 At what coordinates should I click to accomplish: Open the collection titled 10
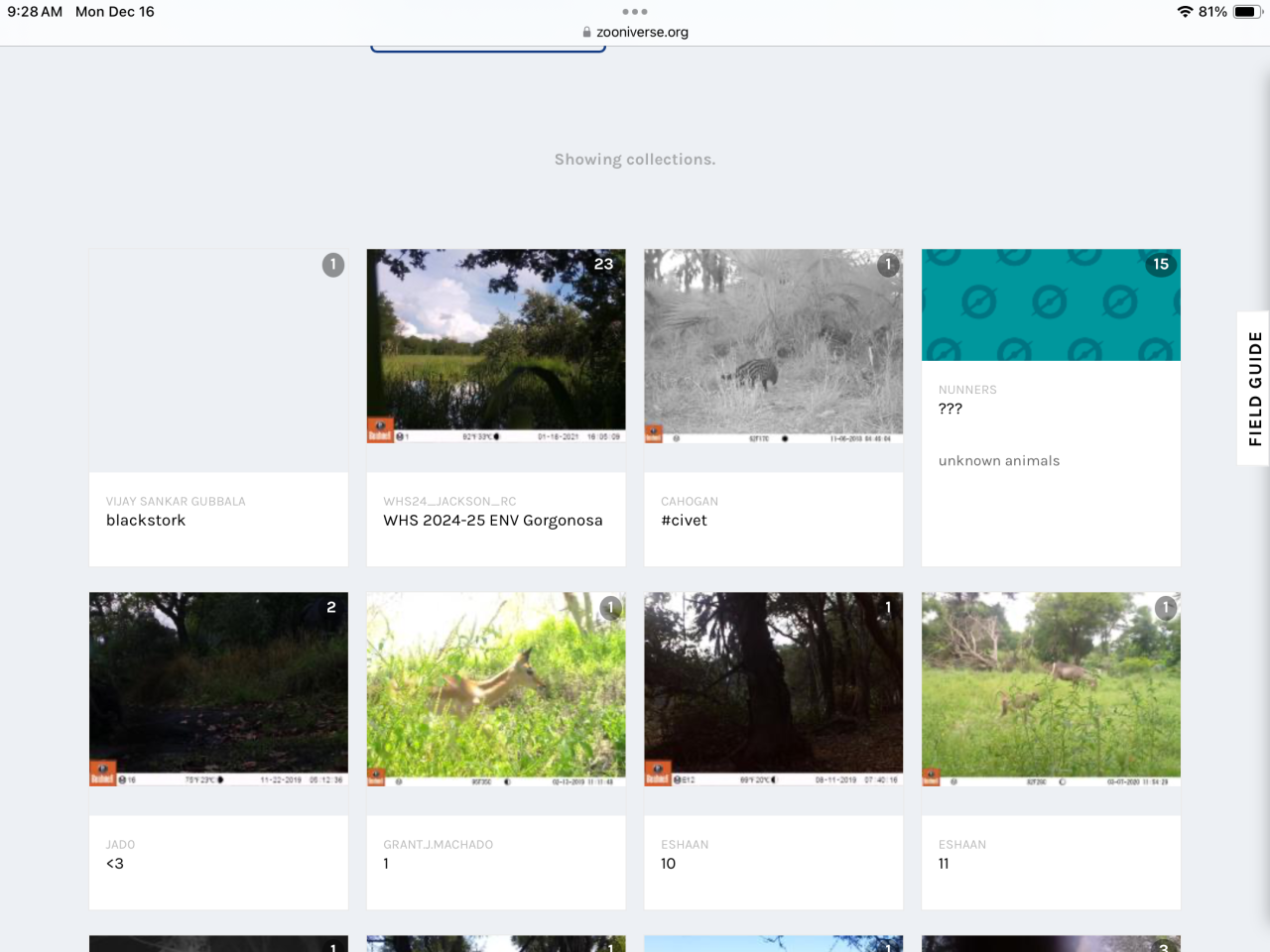pyautogui.click(x=668, y=864)
